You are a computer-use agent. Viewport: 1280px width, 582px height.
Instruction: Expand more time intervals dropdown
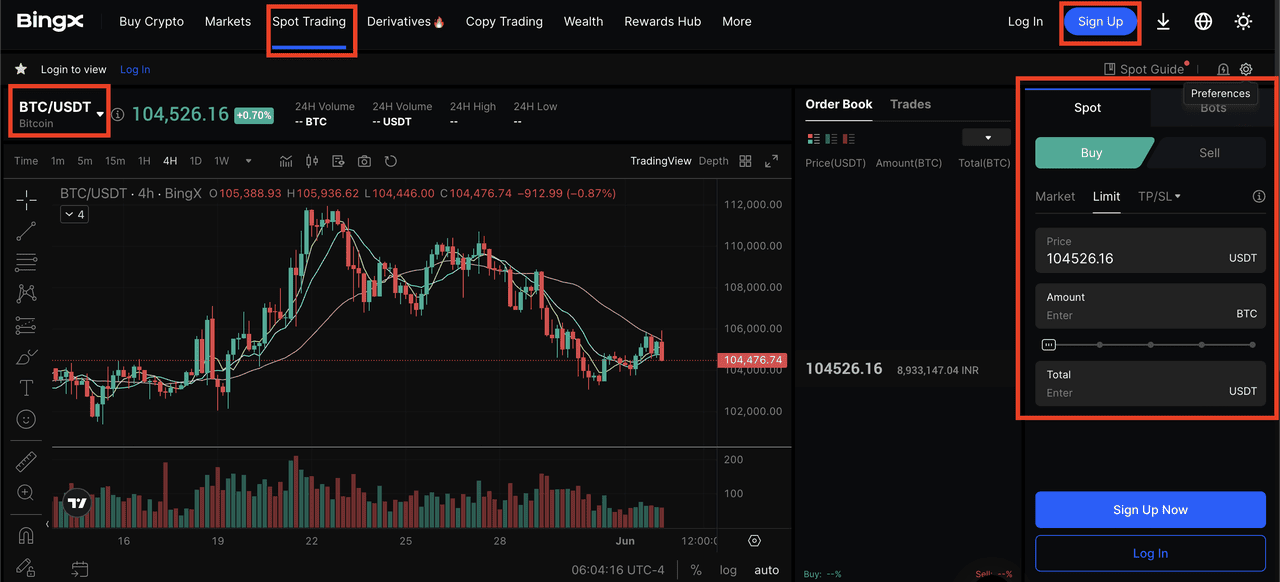pyautogui.click(x=248, y=161)
